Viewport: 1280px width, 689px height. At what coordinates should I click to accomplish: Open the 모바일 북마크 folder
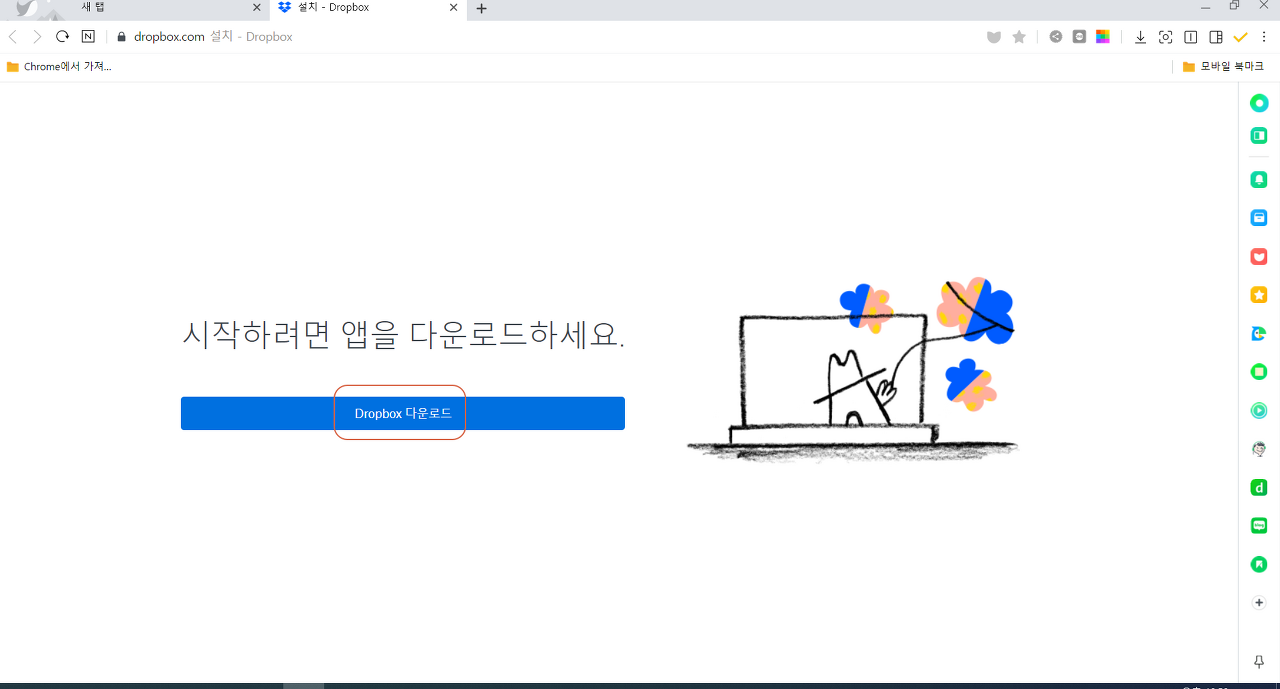click(1222, 66)
